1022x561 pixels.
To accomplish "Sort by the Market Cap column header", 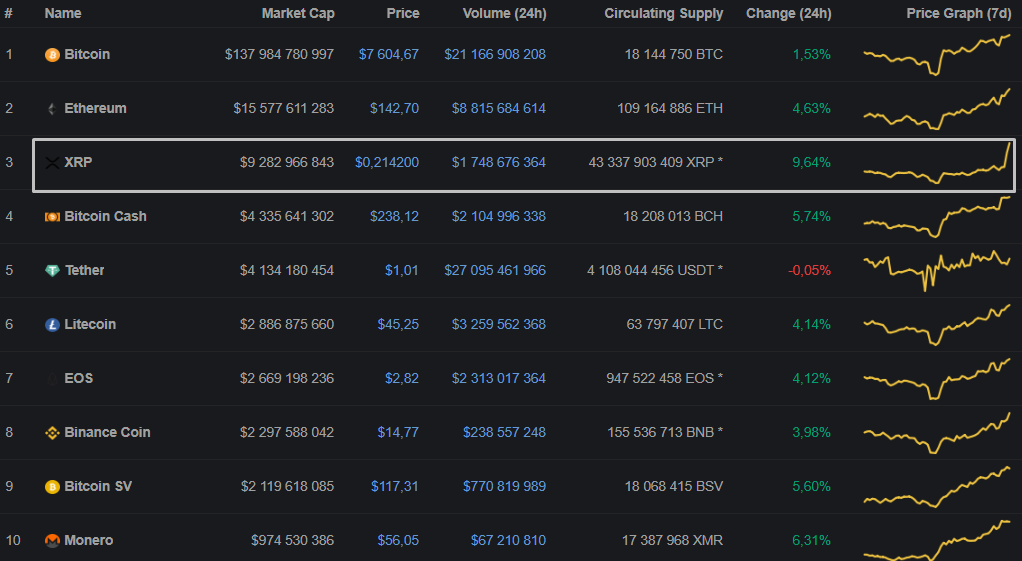I will [x=298, y=13].
